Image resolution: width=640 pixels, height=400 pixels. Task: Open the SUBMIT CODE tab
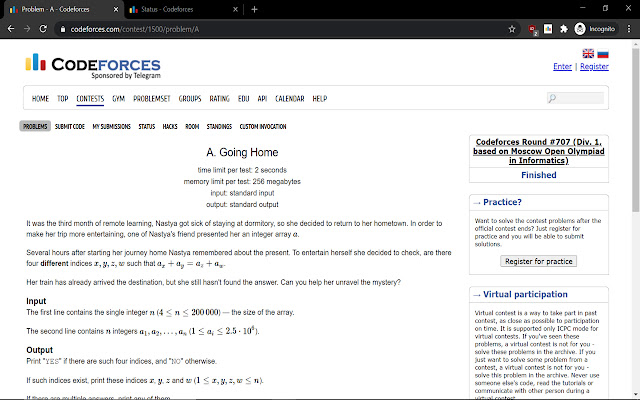[70, 127]
